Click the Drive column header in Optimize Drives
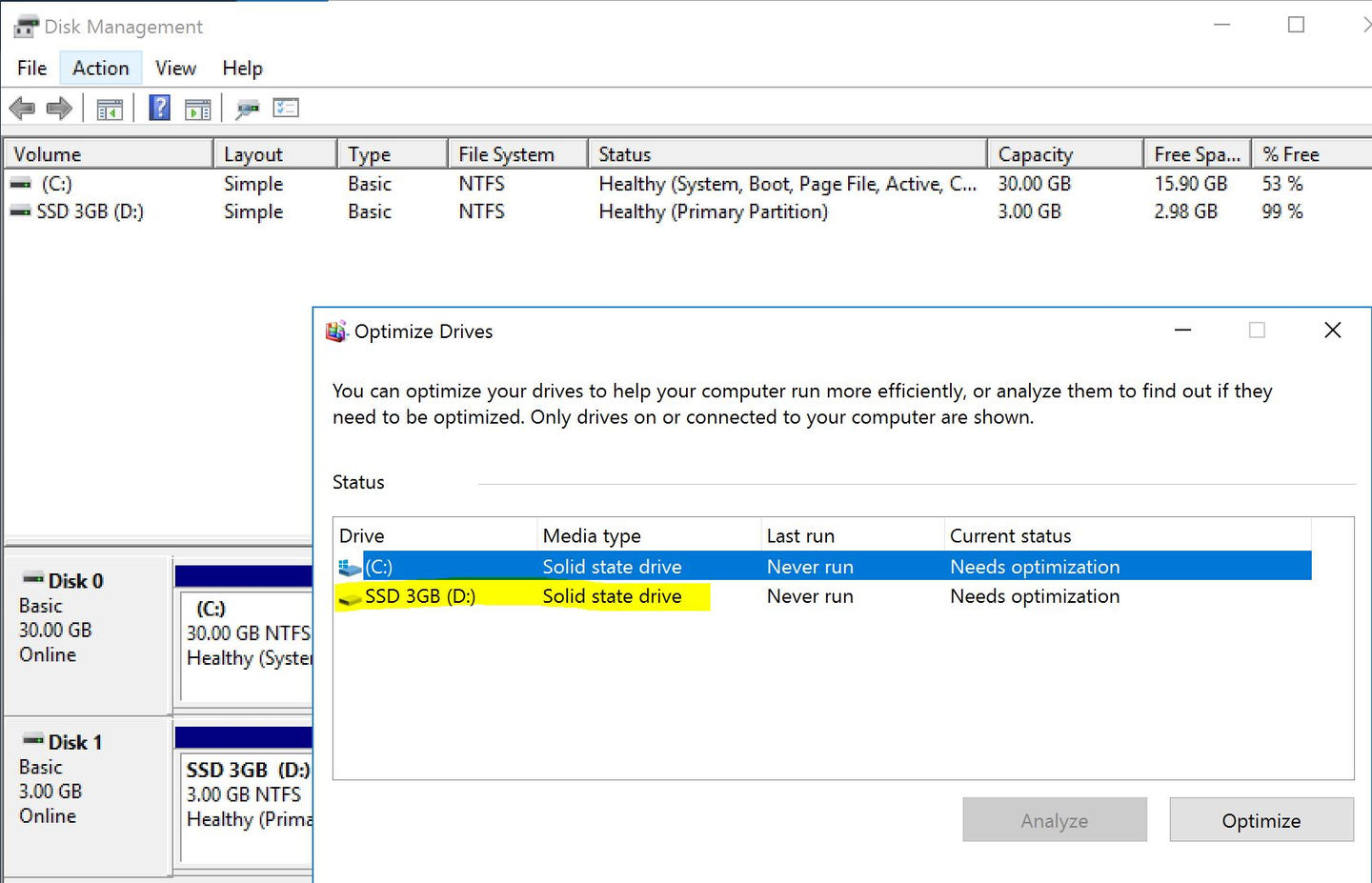This screenshot has height=883, width=1372. (435, 536)
